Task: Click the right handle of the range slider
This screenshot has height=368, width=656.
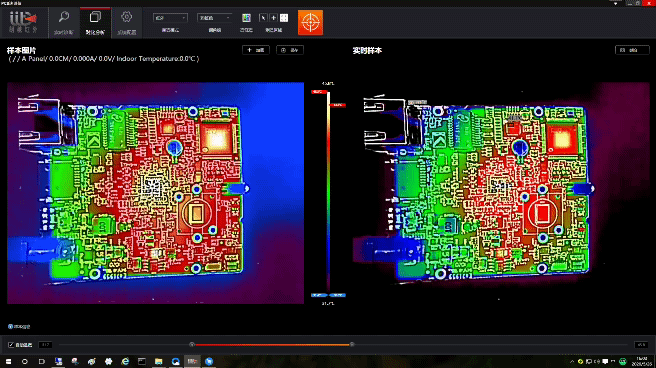Action: click(x=352, y=345)
